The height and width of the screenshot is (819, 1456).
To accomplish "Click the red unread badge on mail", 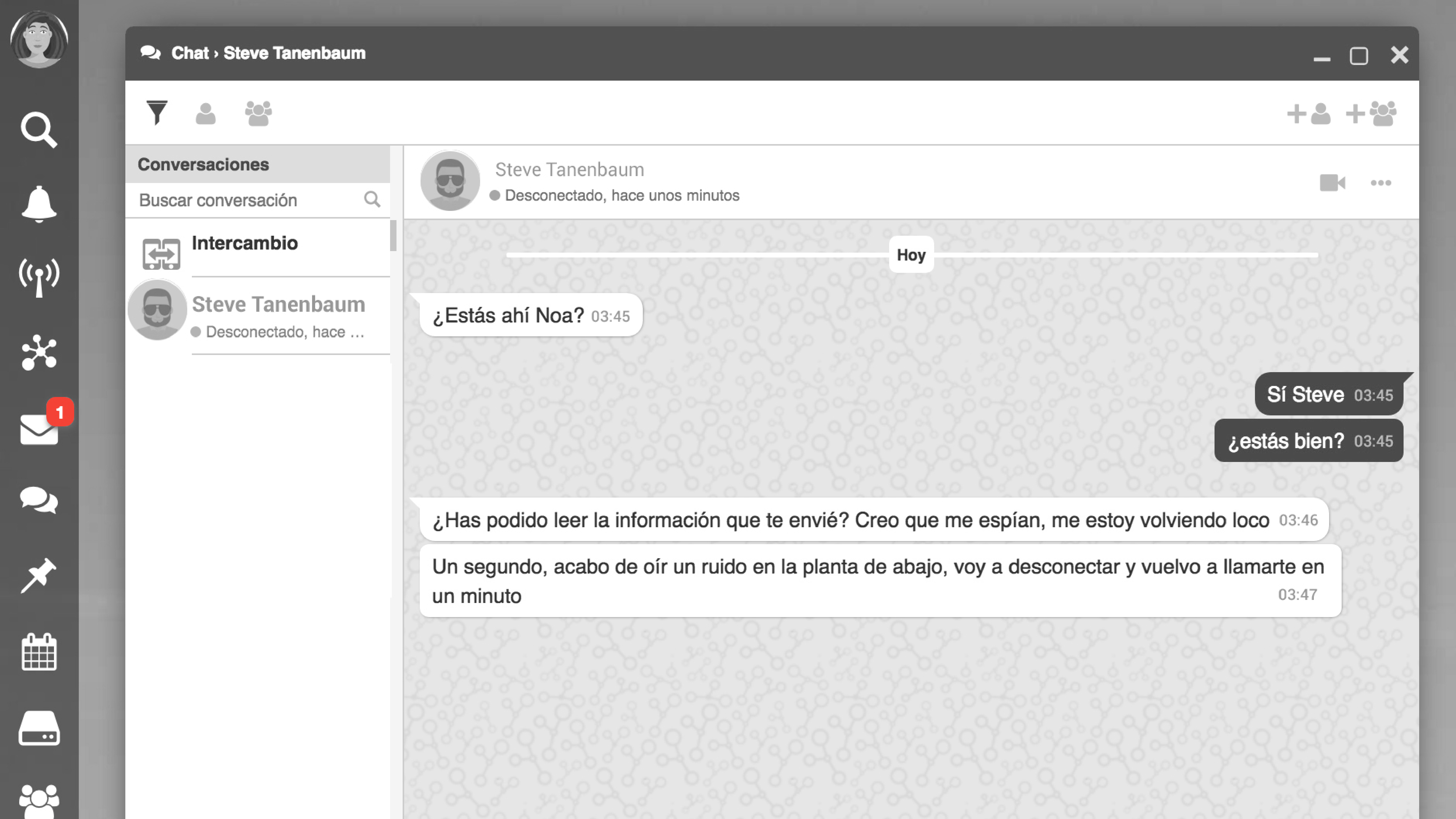I will pyautogui.click(x=60, y=412).
